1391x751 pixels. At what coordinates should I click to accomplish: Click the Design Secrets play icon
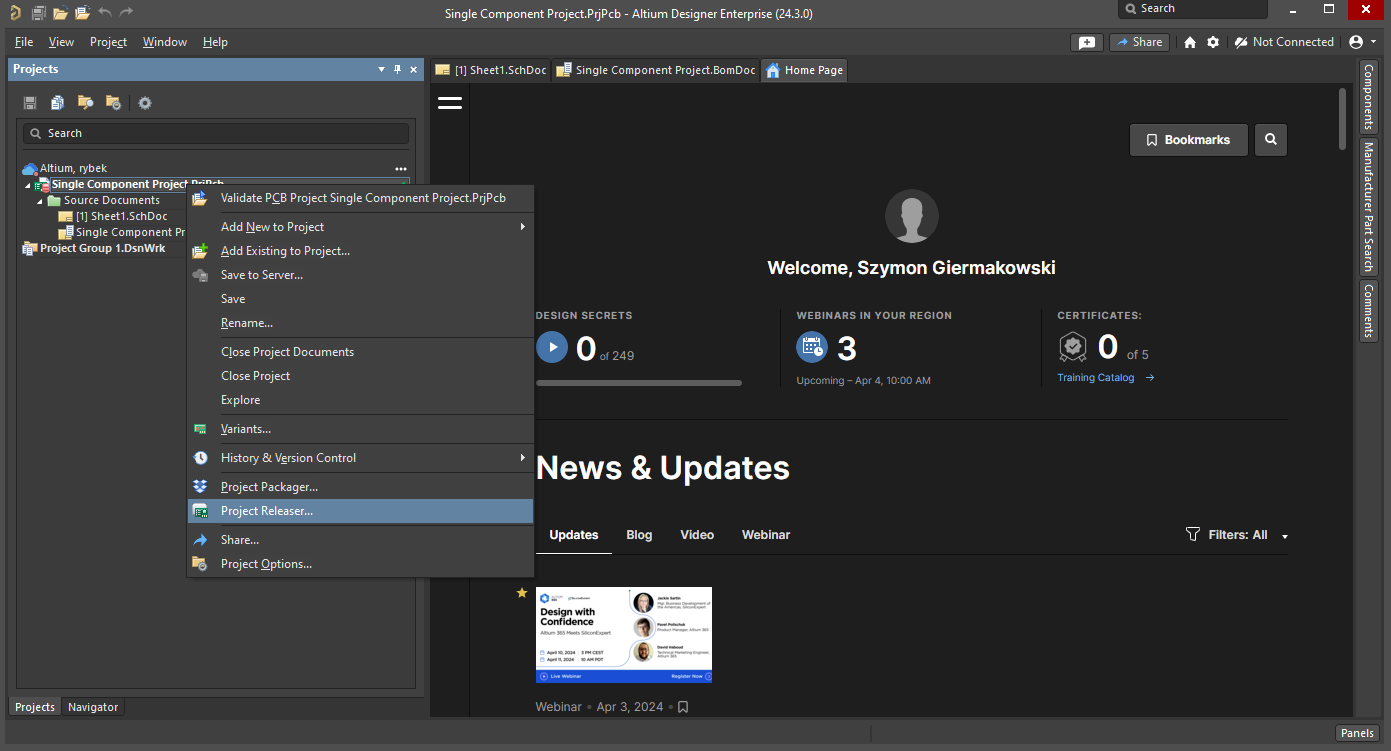[552, 348]
